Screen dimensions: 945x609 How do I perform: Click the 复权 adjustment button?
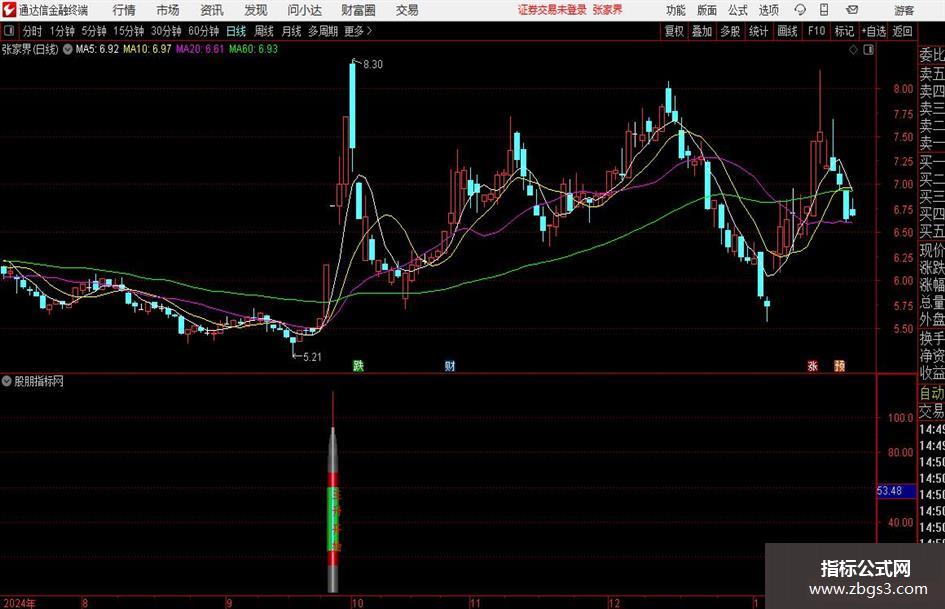[674, 31]
